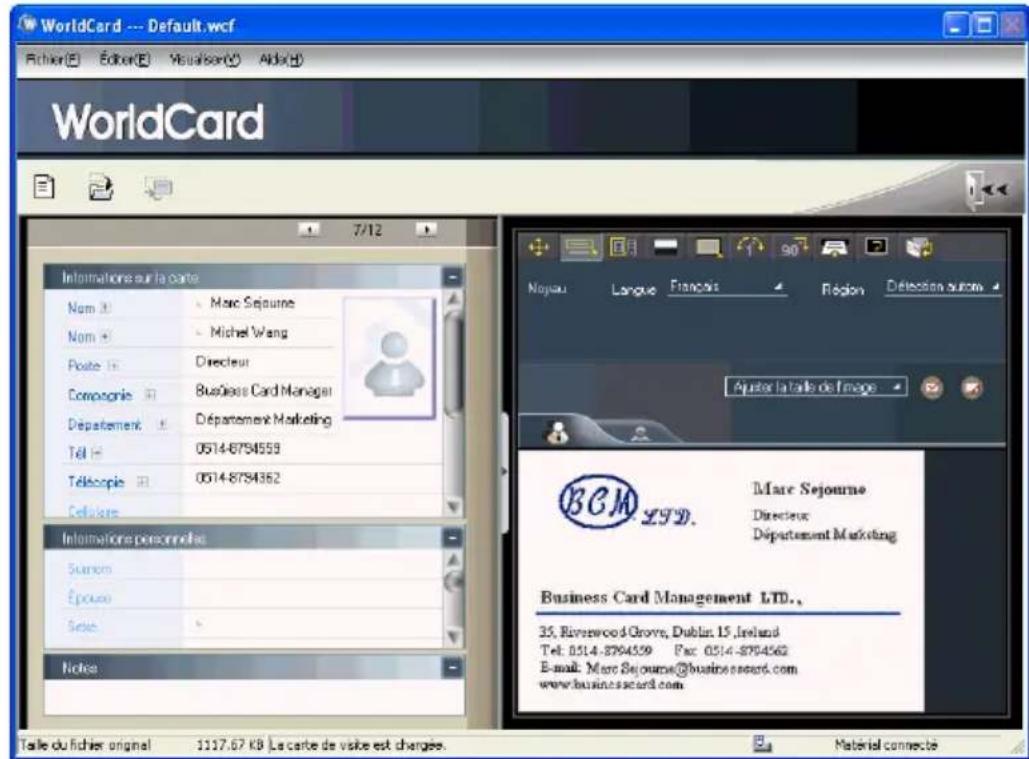
Task: Collapse the Notes section
Action: click(452, 667)
